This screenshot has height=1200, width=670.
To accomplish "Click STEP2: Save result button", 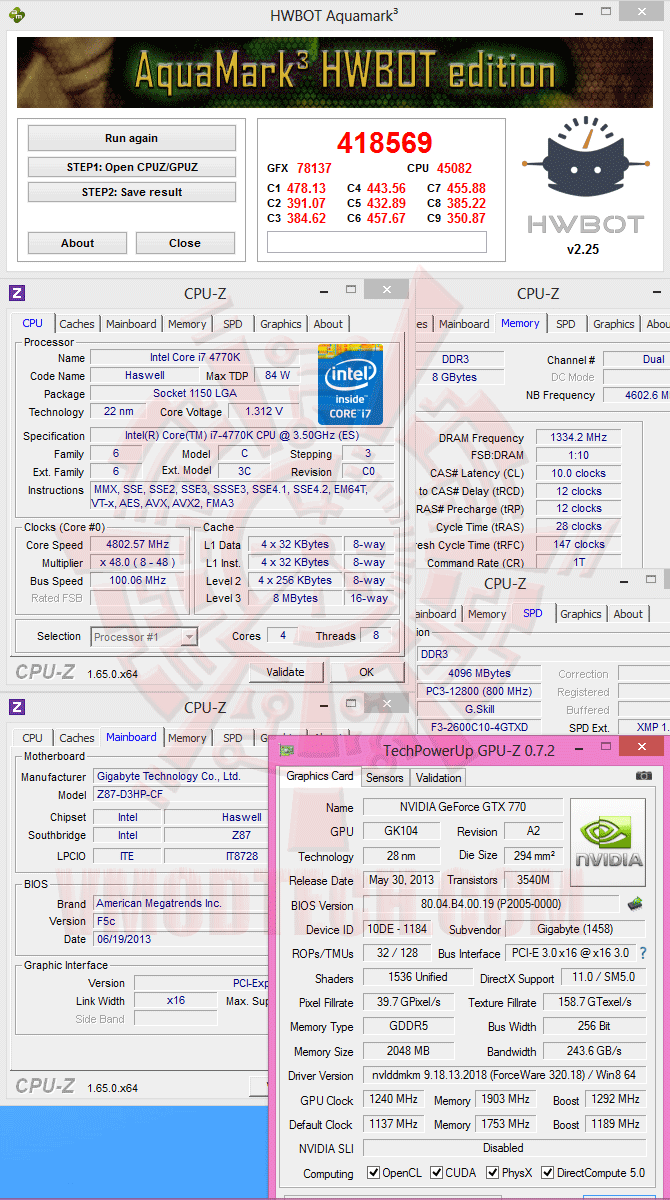I will 131,192.
